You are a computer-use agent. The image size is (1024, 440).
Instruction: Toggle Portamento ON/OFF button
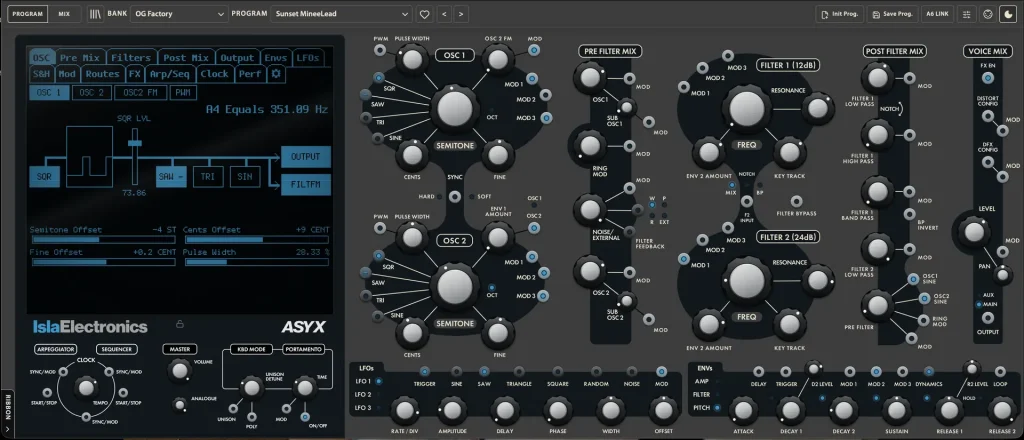(x=304, y=417)
